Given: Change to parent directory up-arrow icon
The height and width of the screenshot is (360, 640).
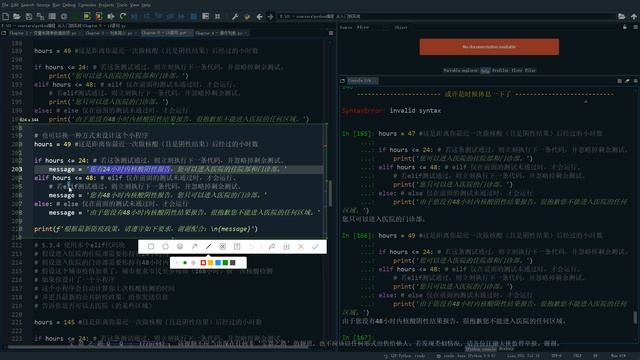Looking at the screenshot, I should click(633, 16).
